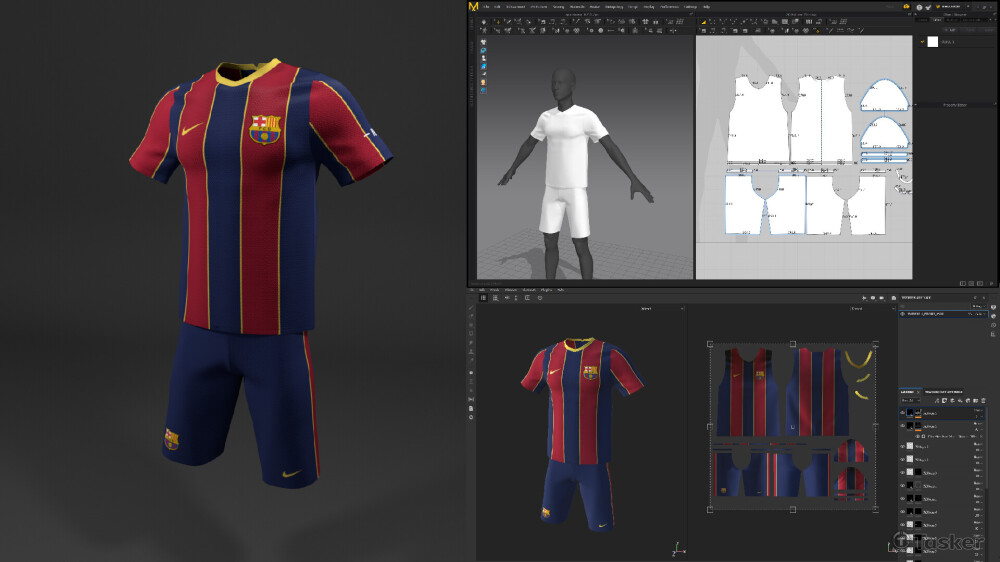Click the Marvelous Designer logo icon
Screen dimensions: 1000x562
coord(473,7)
